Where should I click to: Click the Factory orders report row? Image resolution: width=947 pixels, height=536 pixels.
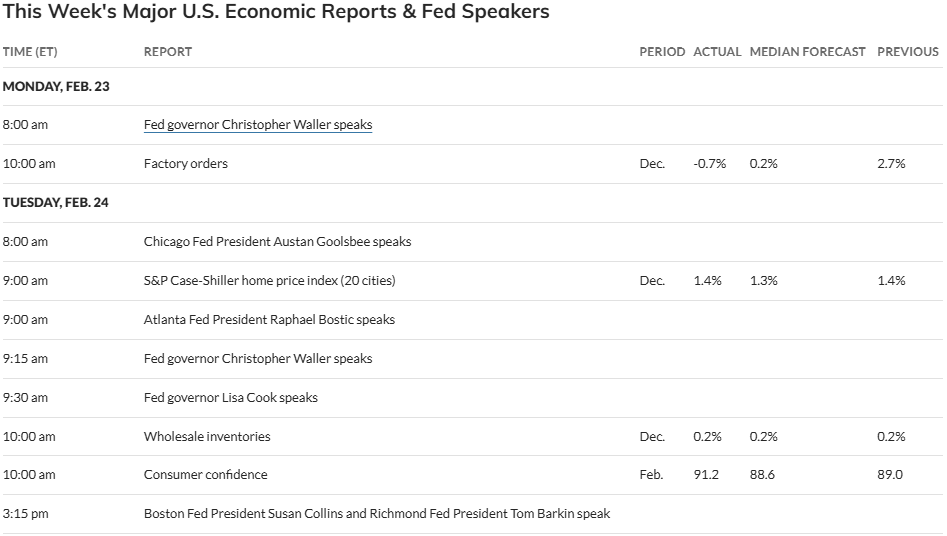(x=186, y=164)
